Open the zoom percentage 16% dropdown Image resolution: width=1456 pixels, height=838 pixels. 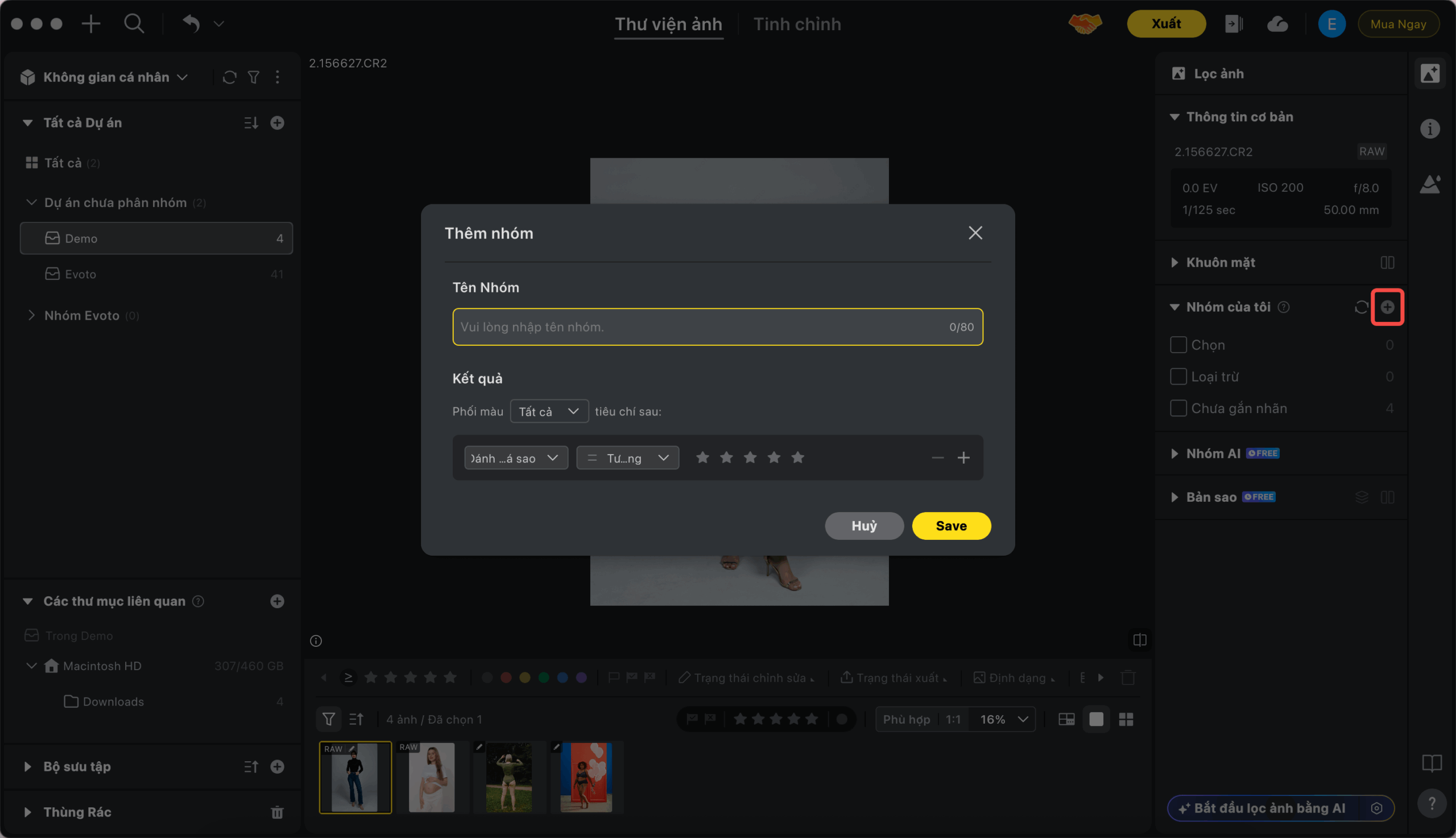pos(1003,719)
